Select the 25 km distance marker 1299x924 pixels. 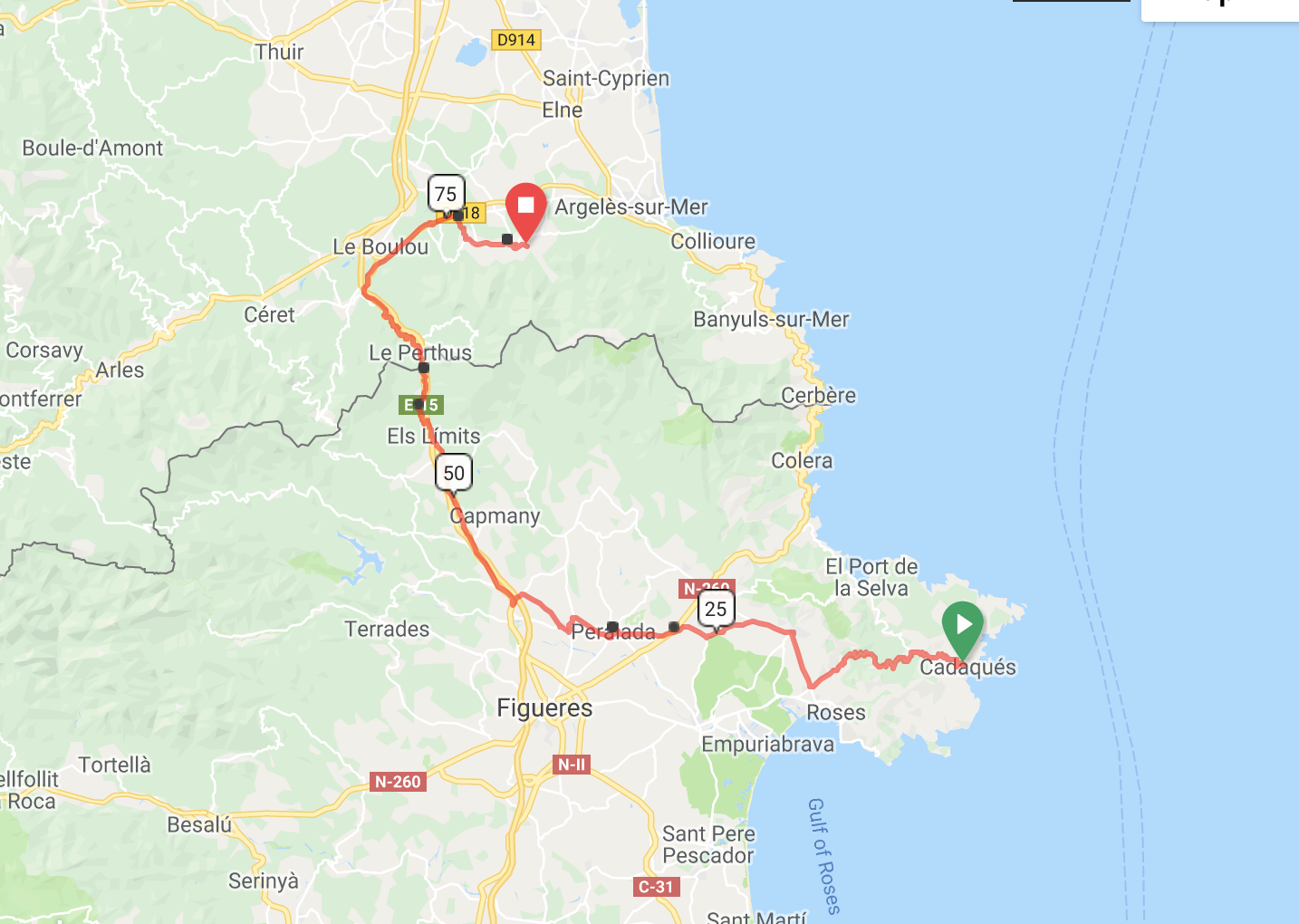point(716,608)
